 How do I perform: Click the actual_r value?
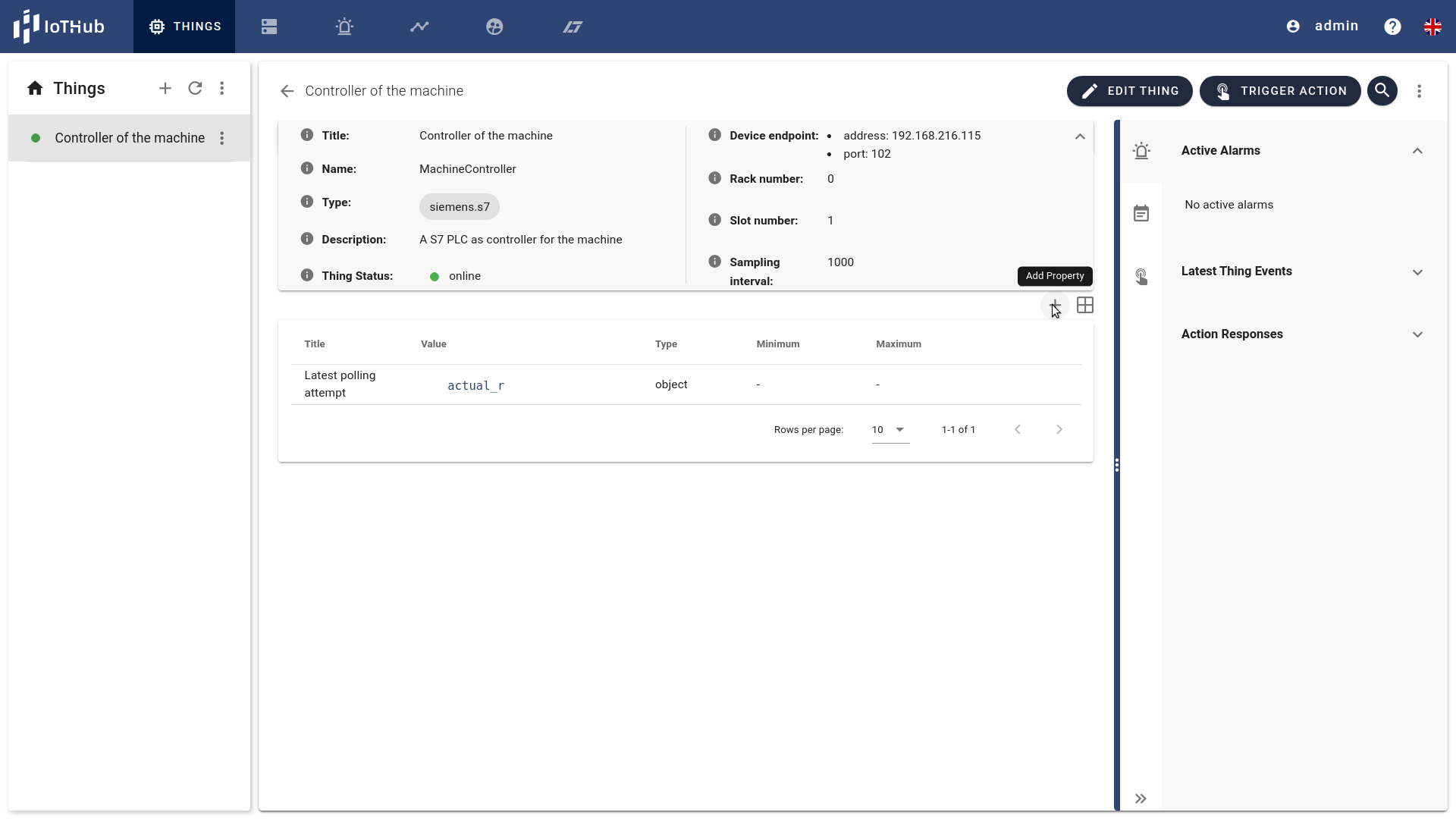(x=475, y=386)
